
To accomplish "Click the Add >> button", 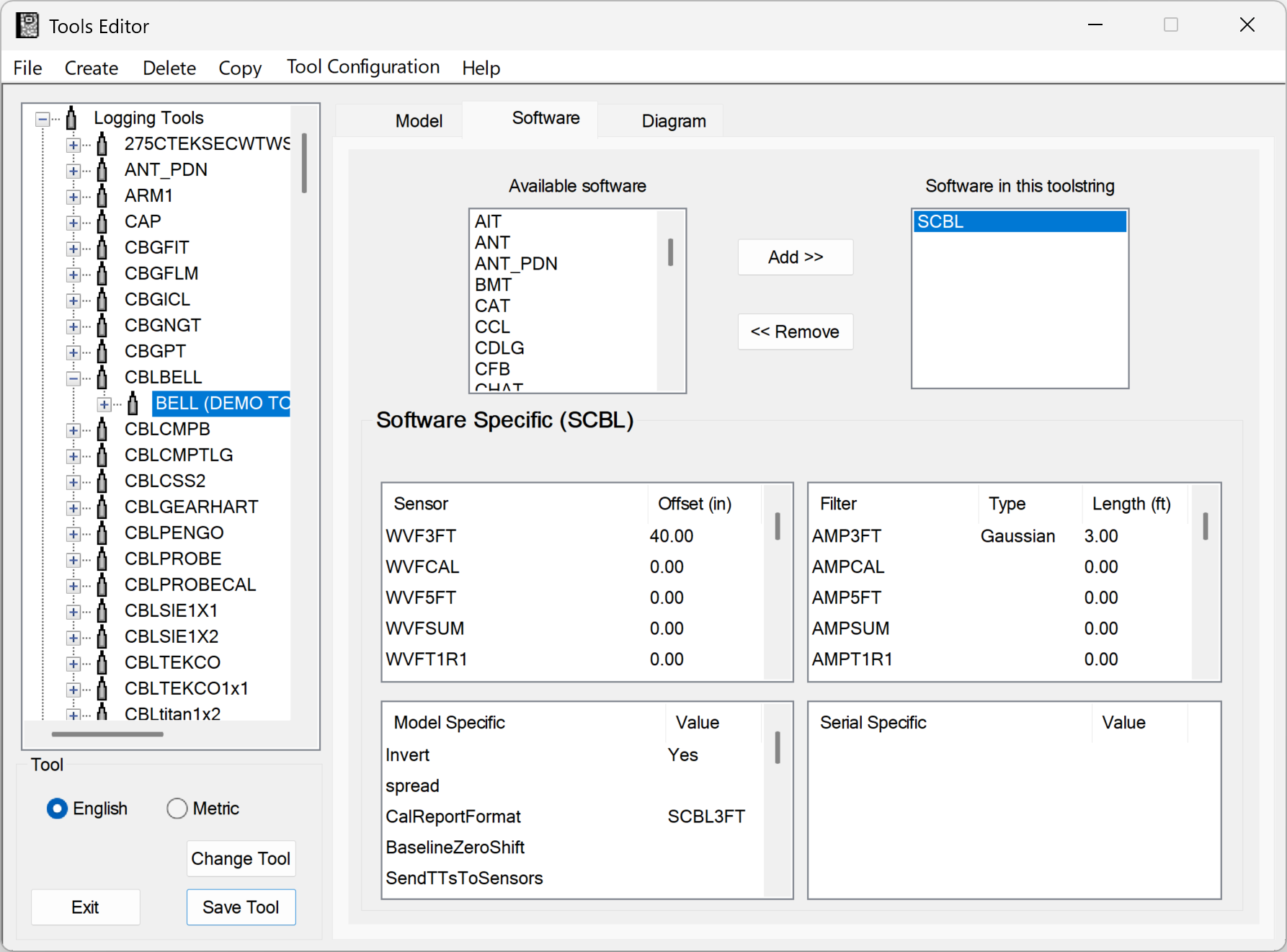I will coord(795,257).
